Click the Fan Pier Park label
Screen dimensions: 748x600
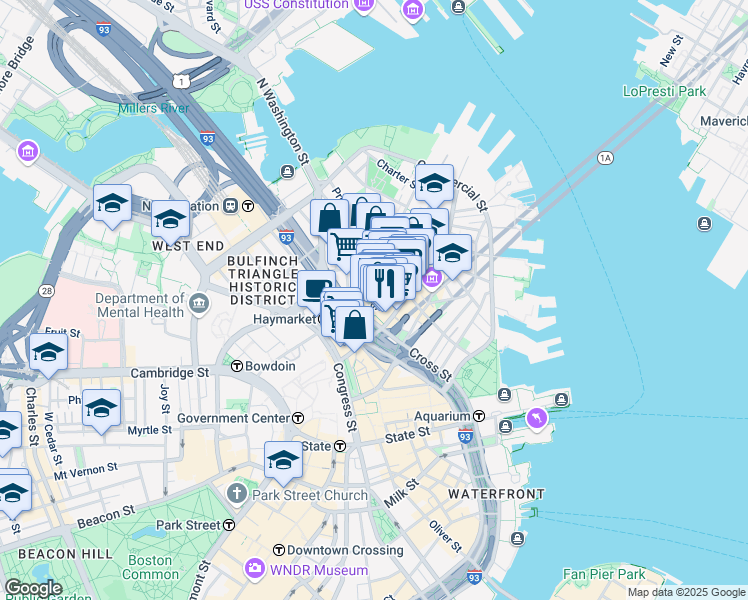604,574
